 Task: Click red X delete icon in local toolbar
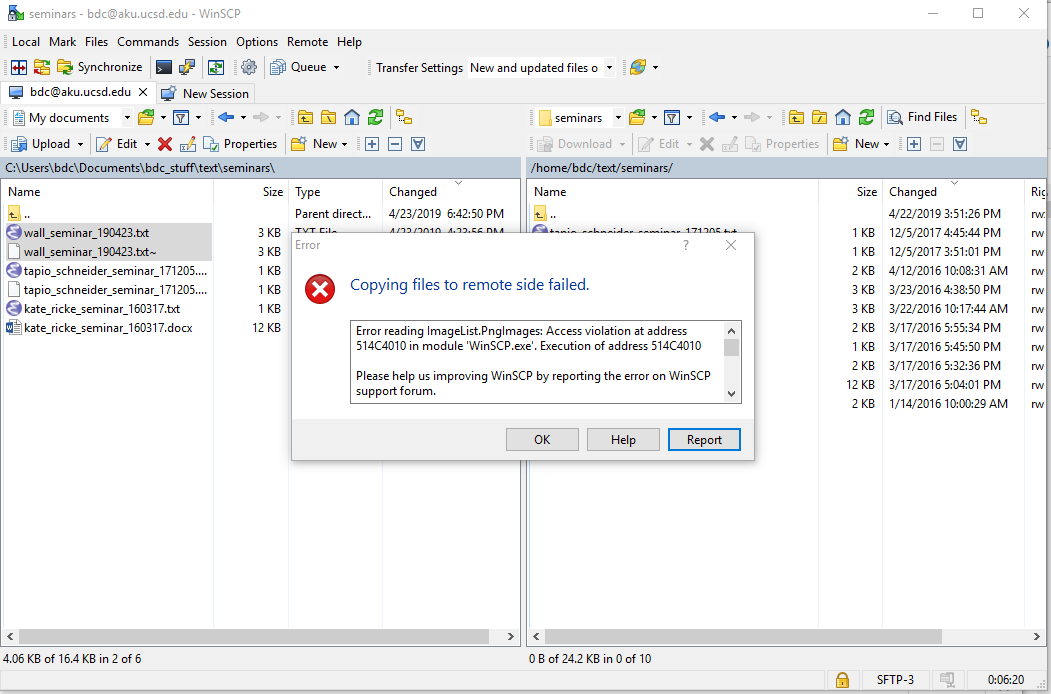point(165,144)
